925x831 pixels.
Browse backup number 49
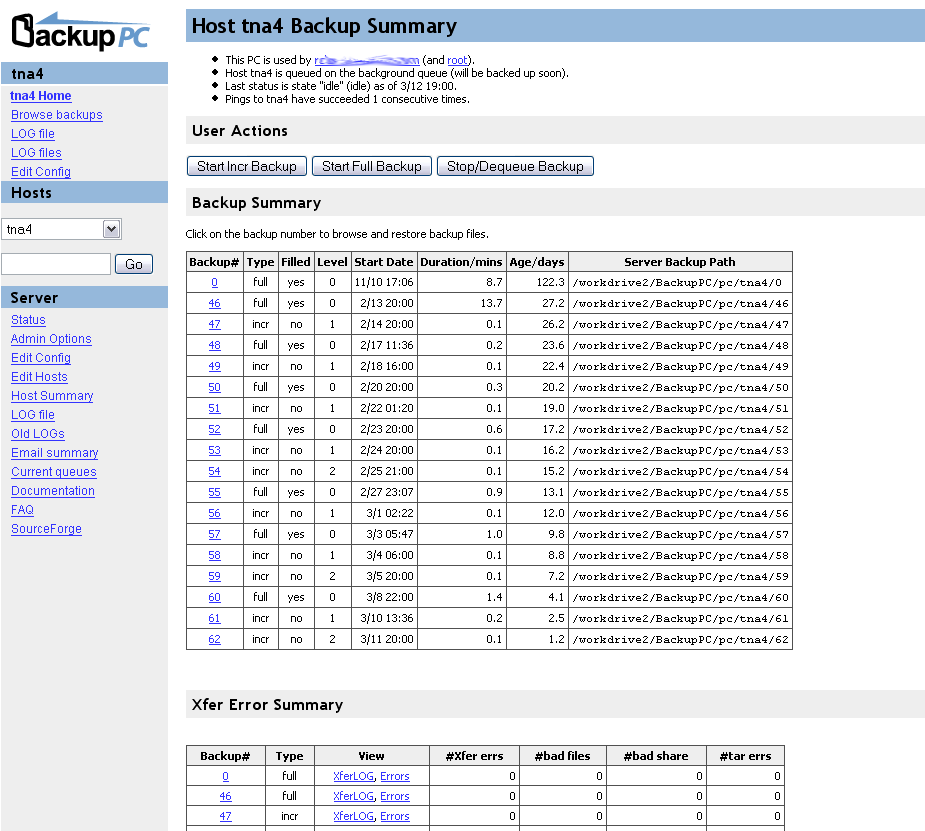click(x=214, y=366)
